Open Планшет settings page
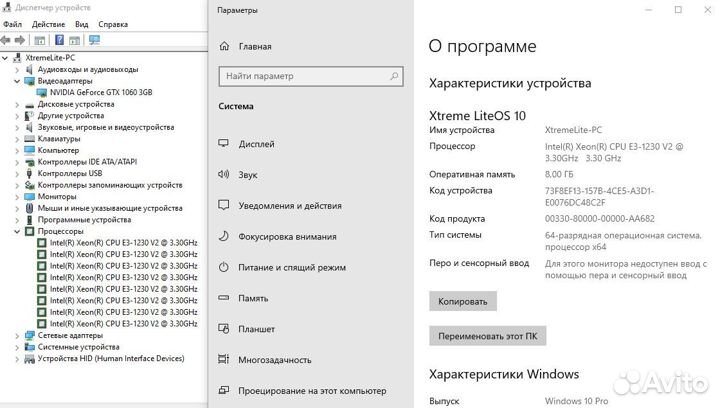The height and width of the screenshot is (408, 720). coord(256,329)
